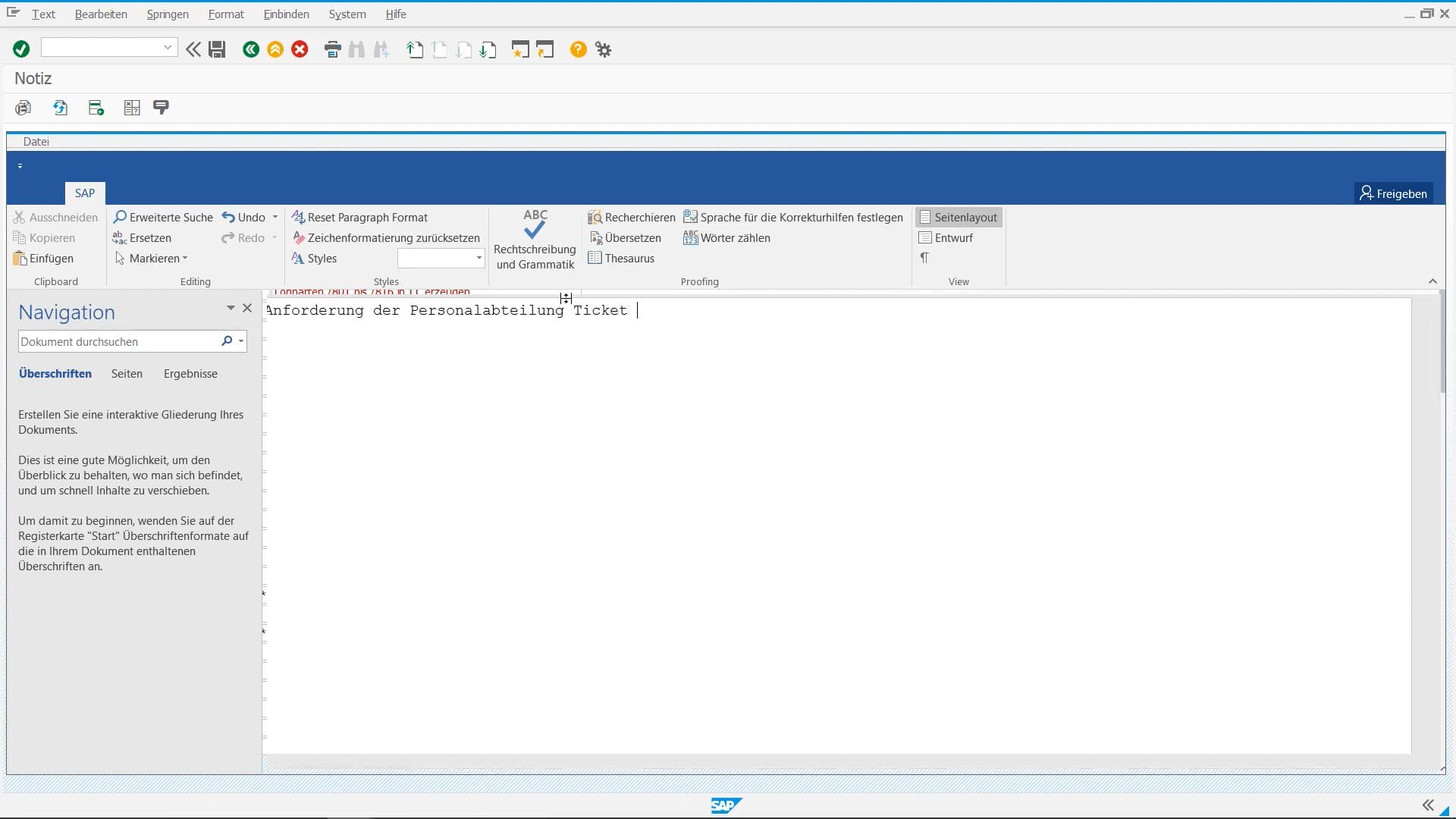Click the Styles button
Viewport: 1456px width, 819px height.
(314, 259)
